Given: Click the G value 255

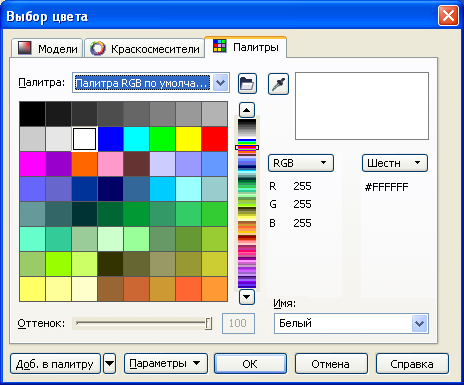Looking at the screenshot, I should click(302, 204).
